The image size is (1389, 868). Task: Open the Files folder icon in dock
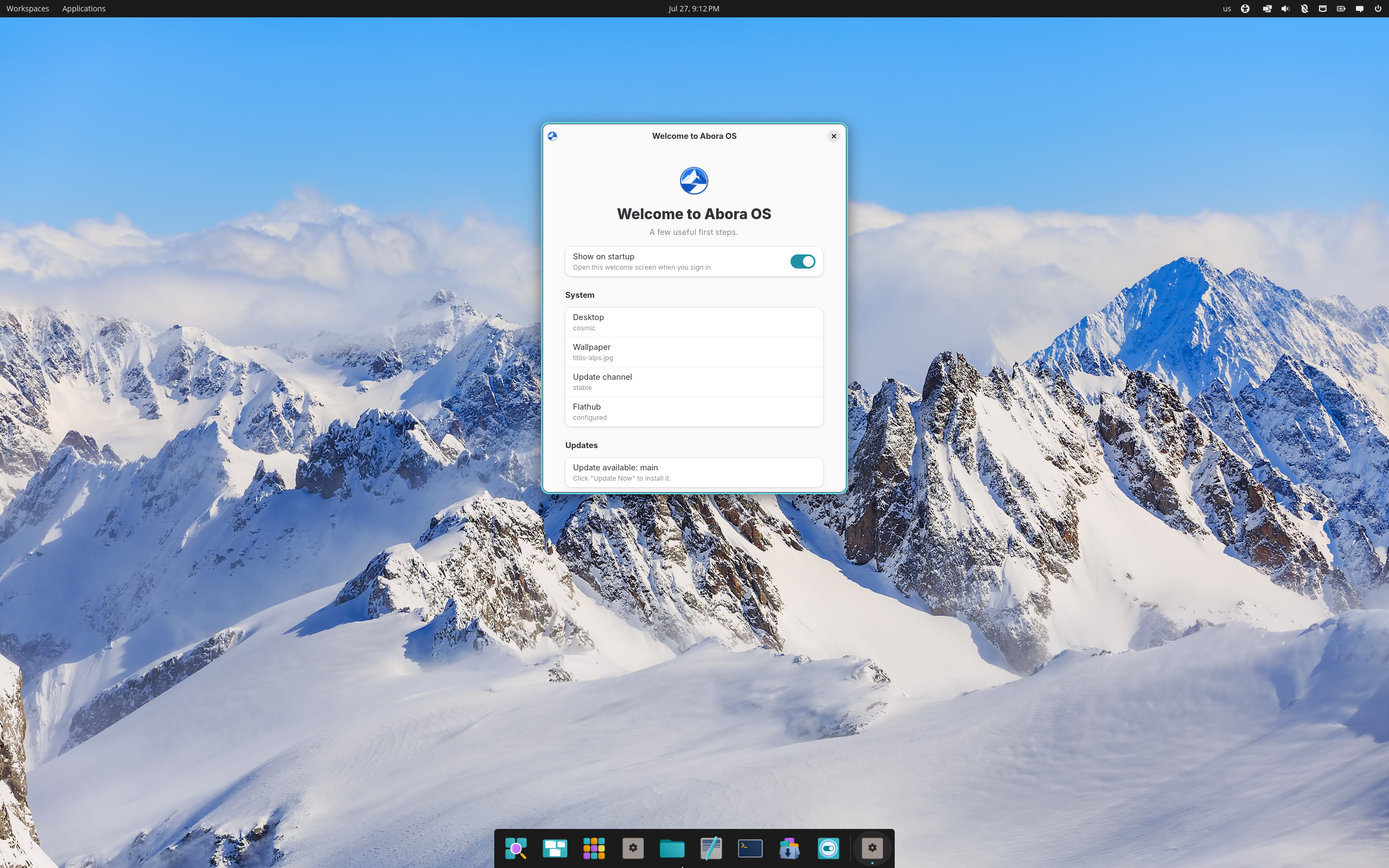[672, 848]
